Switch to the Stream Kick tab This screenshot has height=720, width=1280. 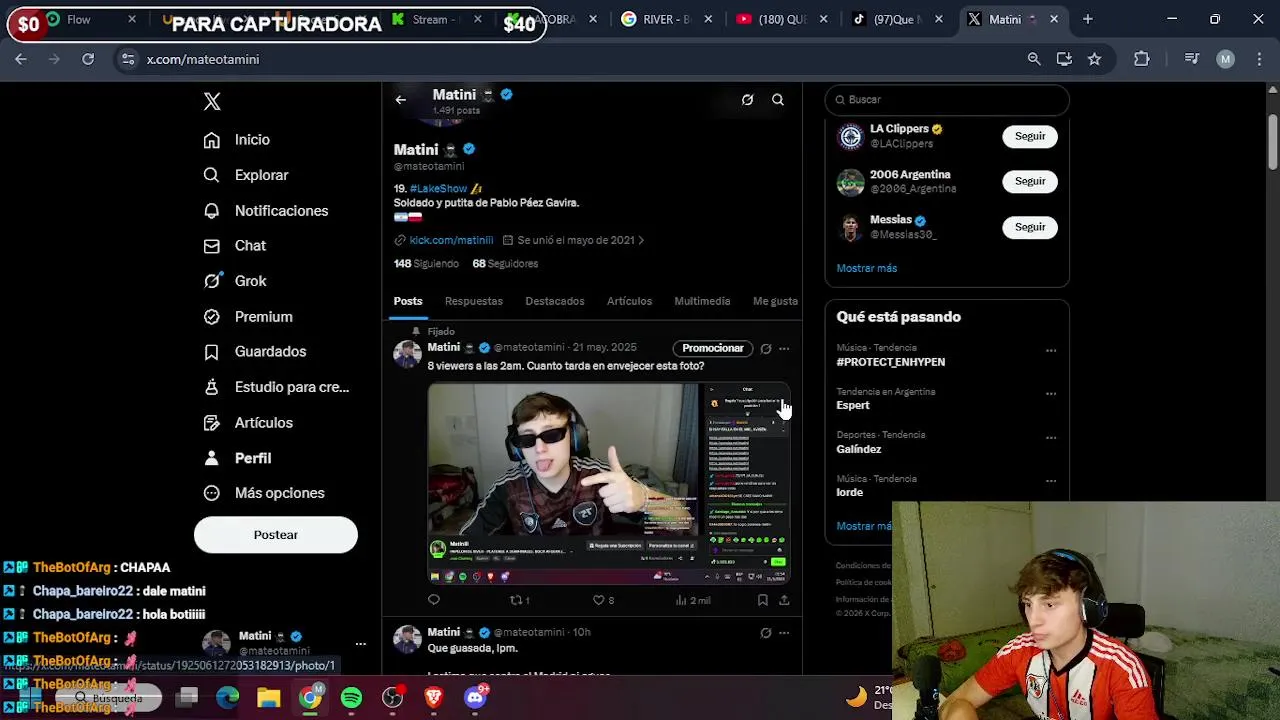click(438, 19)
